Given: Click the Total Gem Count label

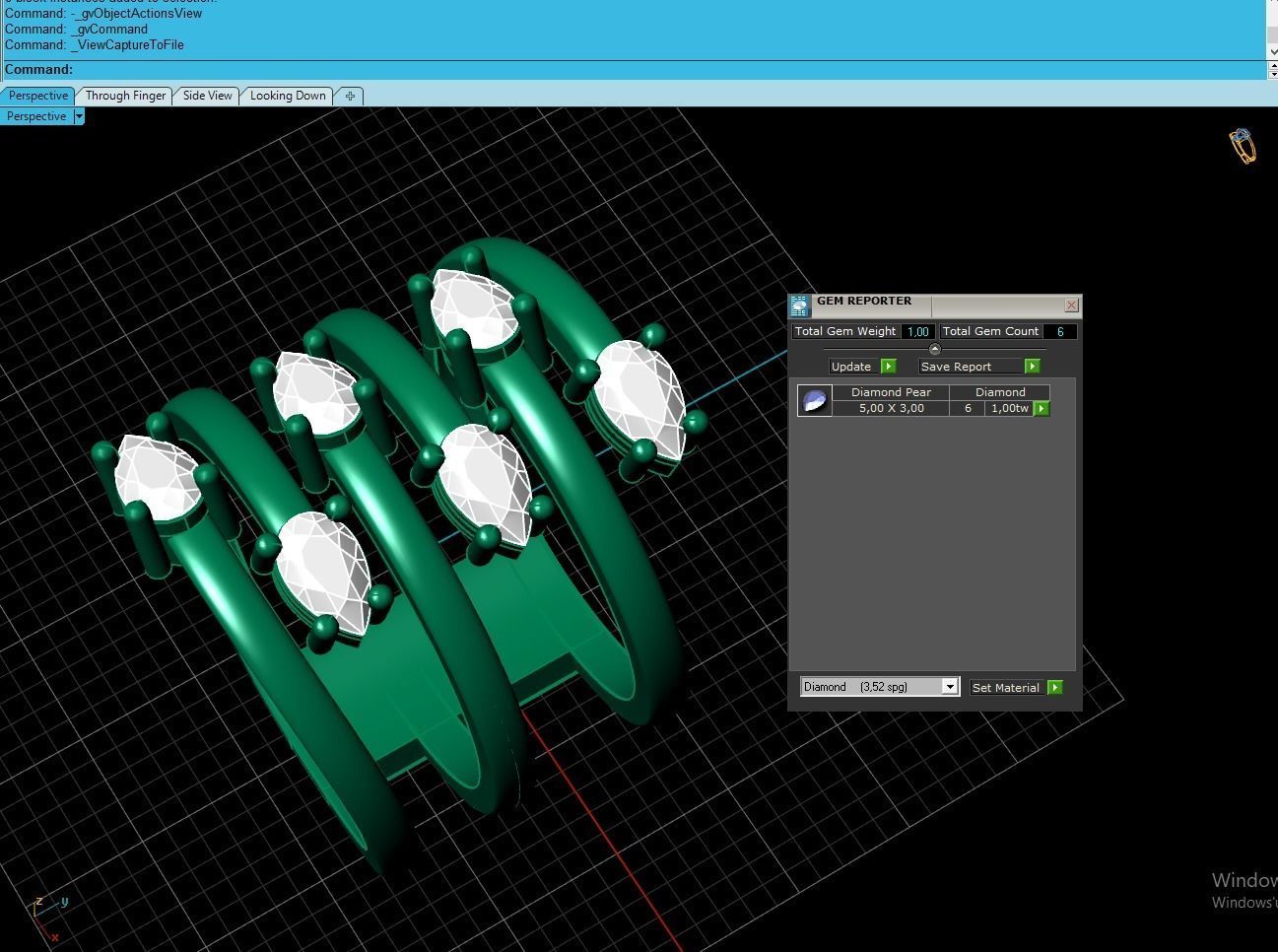Looking at the screenshot, I should tap(990, 331).
